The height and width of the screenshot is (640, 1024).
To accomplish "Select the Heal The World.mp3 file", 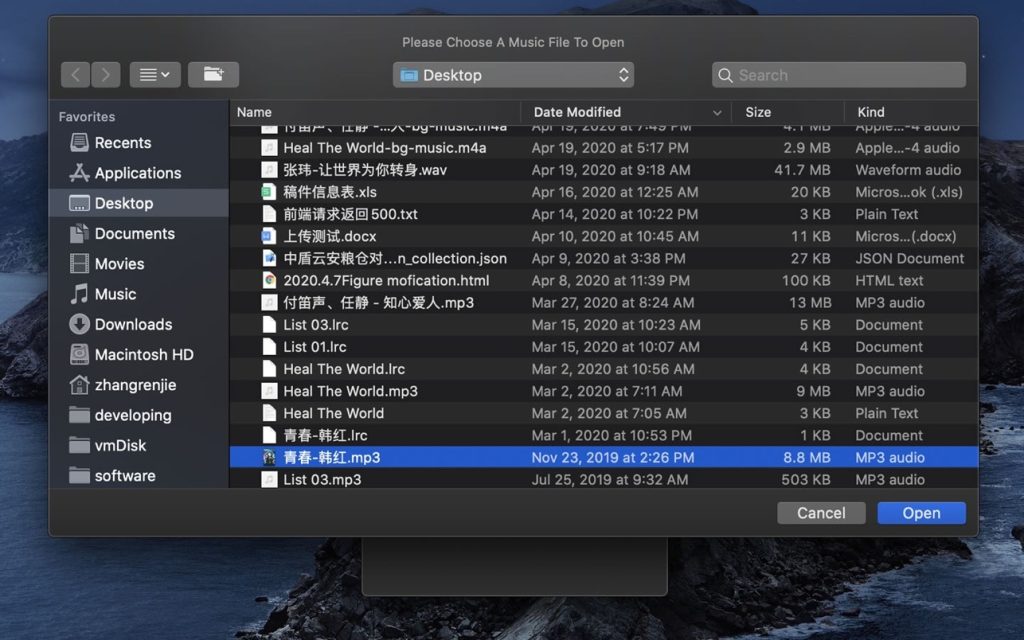I will [350, 391].
